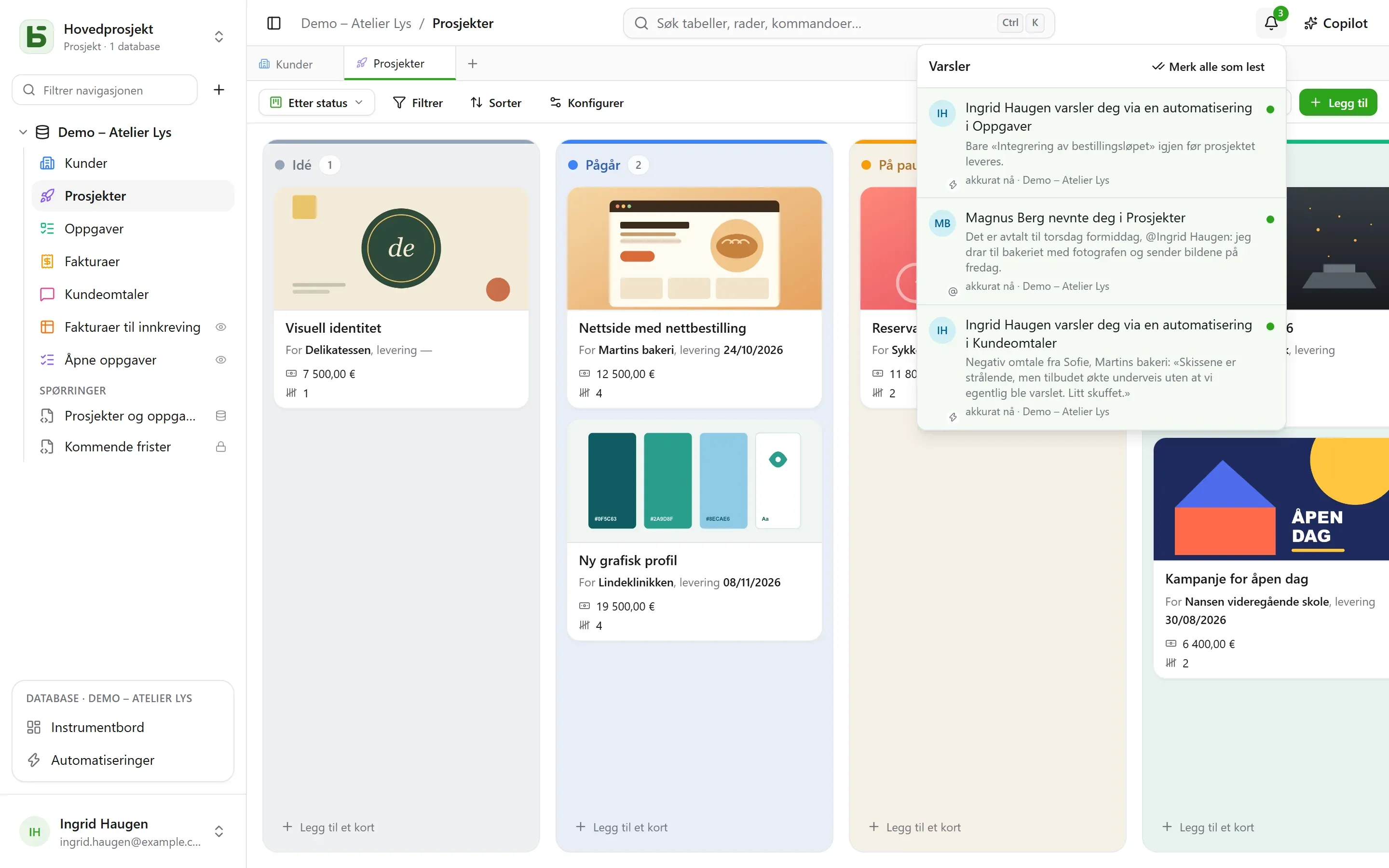Image resolution: width=1389 pixels, height=868 pixels.
Task: Open the Konfigurer settings
Action: (x=586, y=103)
